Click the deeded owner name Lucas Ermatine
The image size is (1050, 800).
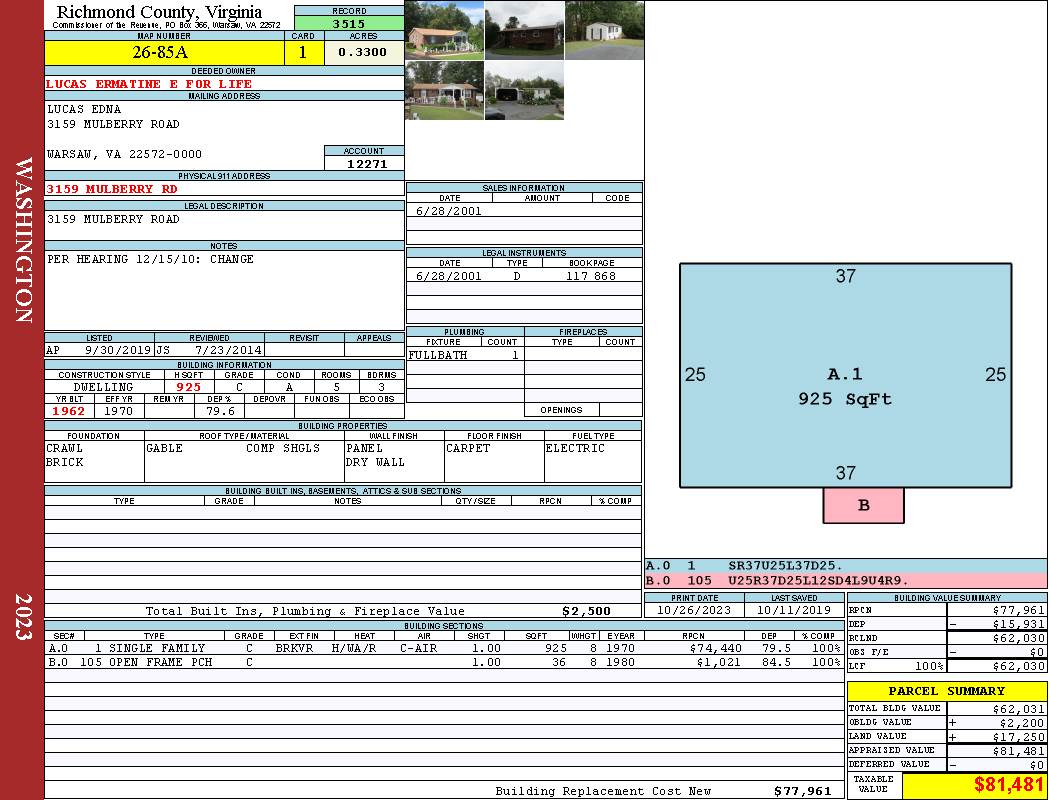[149, 84]
